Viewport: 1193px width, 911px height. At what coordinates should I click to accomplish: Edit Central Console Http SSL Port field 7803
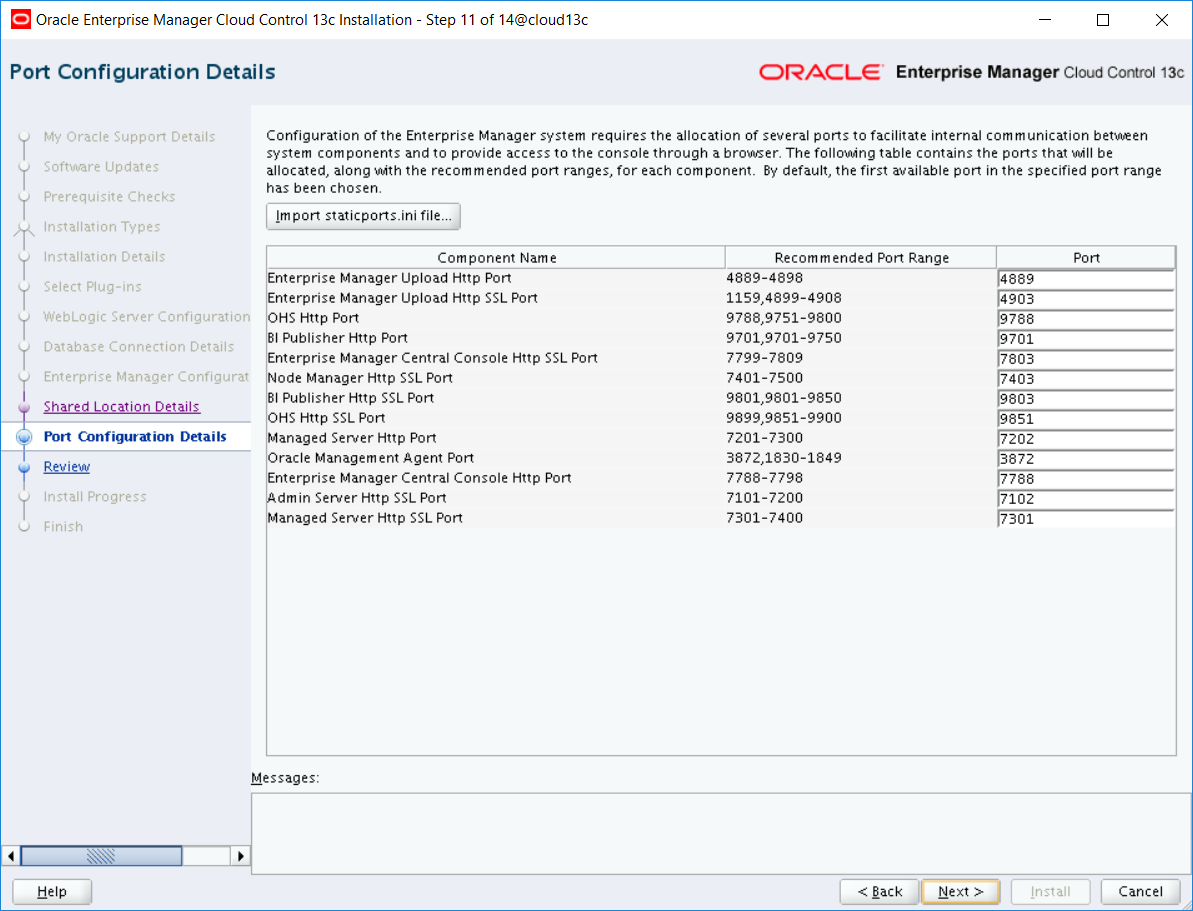[1086, 358]
